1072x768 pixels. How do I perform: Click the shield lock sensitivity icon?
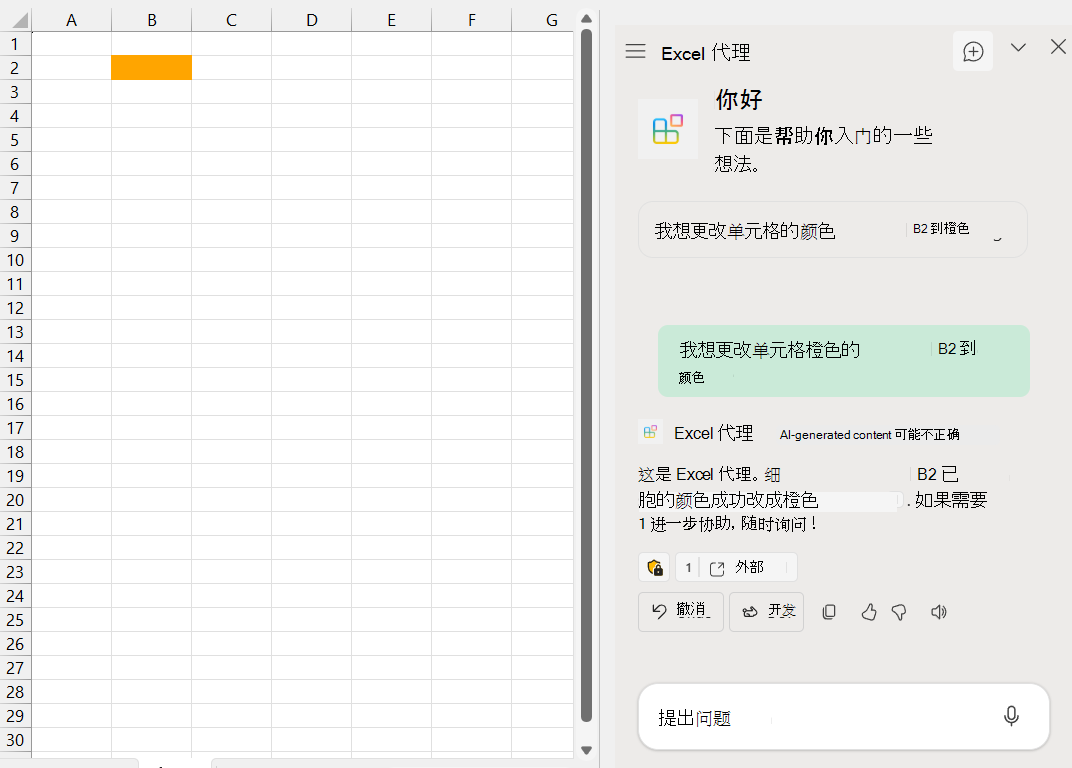(654, 567)
